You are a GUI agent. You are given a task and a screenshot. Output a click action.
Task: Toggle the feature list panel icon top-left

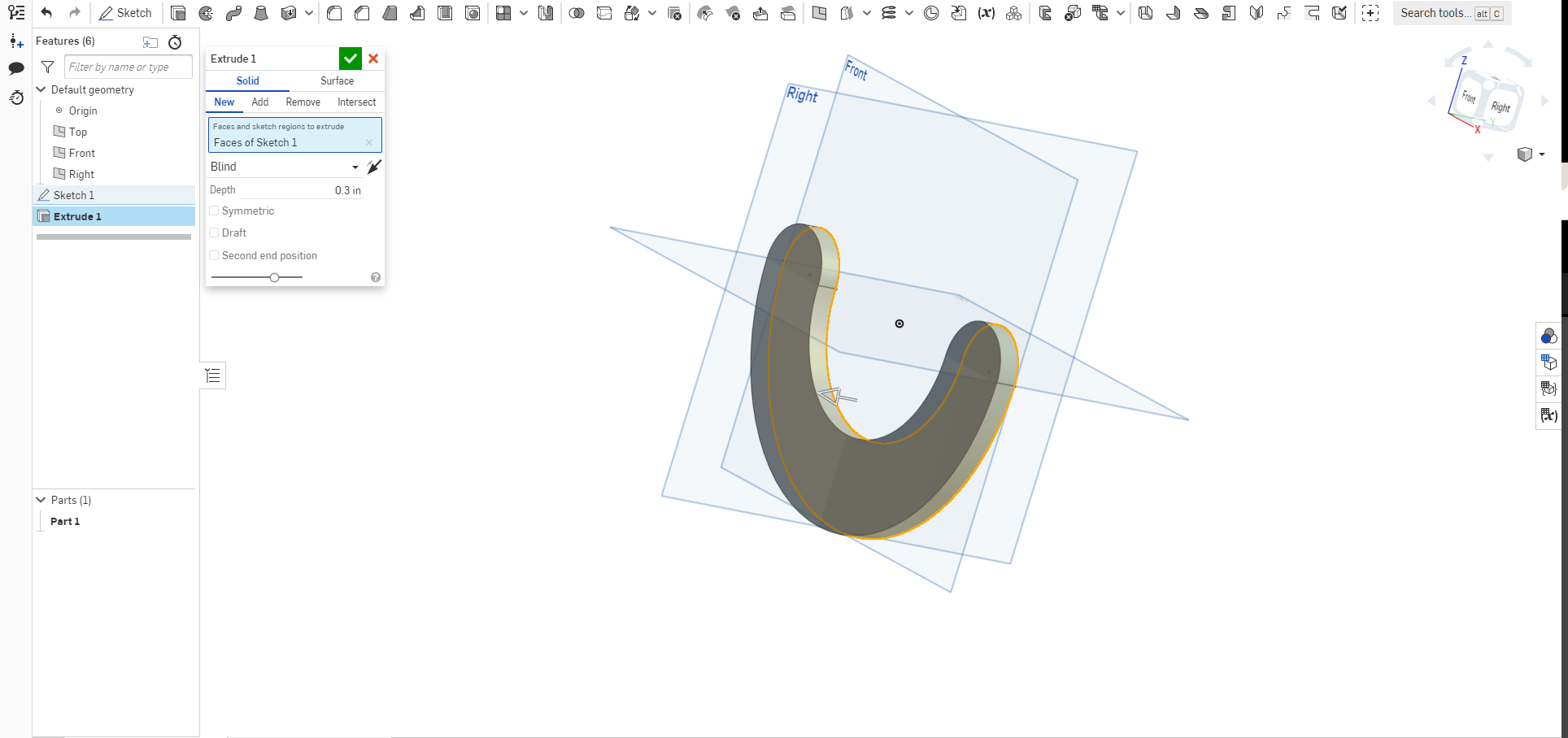click(16, 13)
